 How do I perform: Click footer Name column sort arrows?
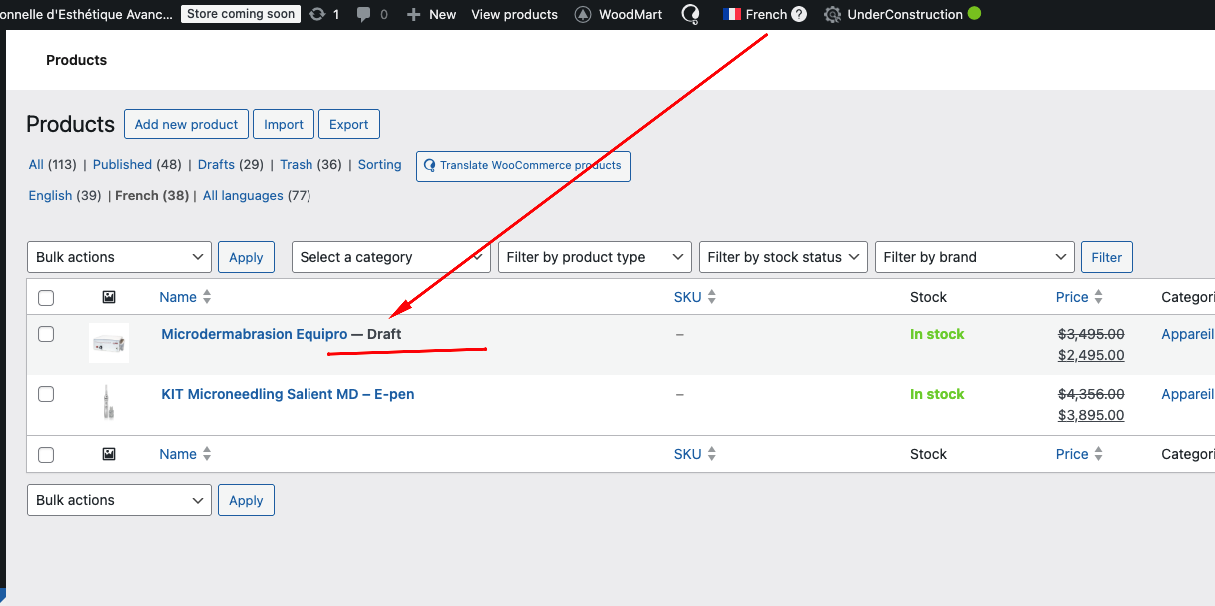tap(207, 454)
